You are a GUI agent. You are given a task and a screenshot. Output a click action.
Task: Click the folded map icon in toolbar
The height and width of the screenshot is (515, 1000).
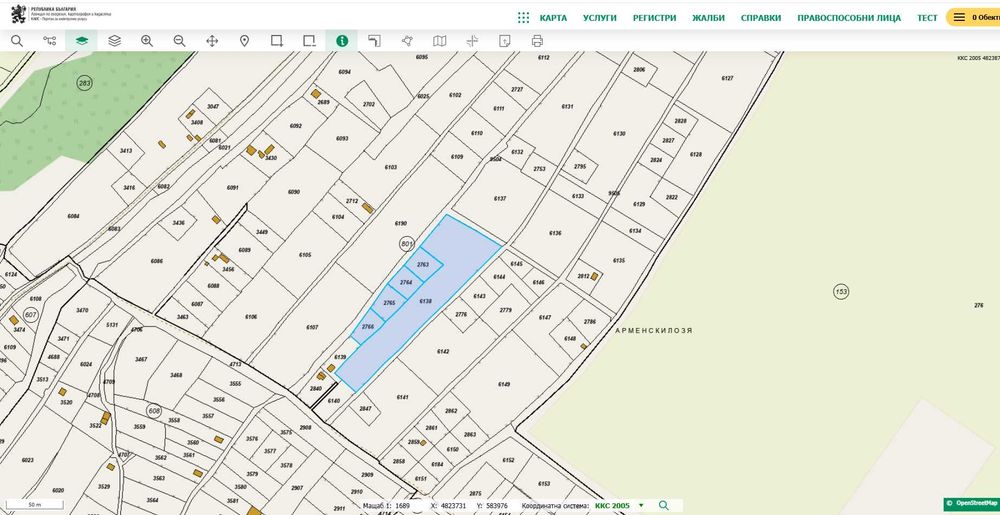440,41
